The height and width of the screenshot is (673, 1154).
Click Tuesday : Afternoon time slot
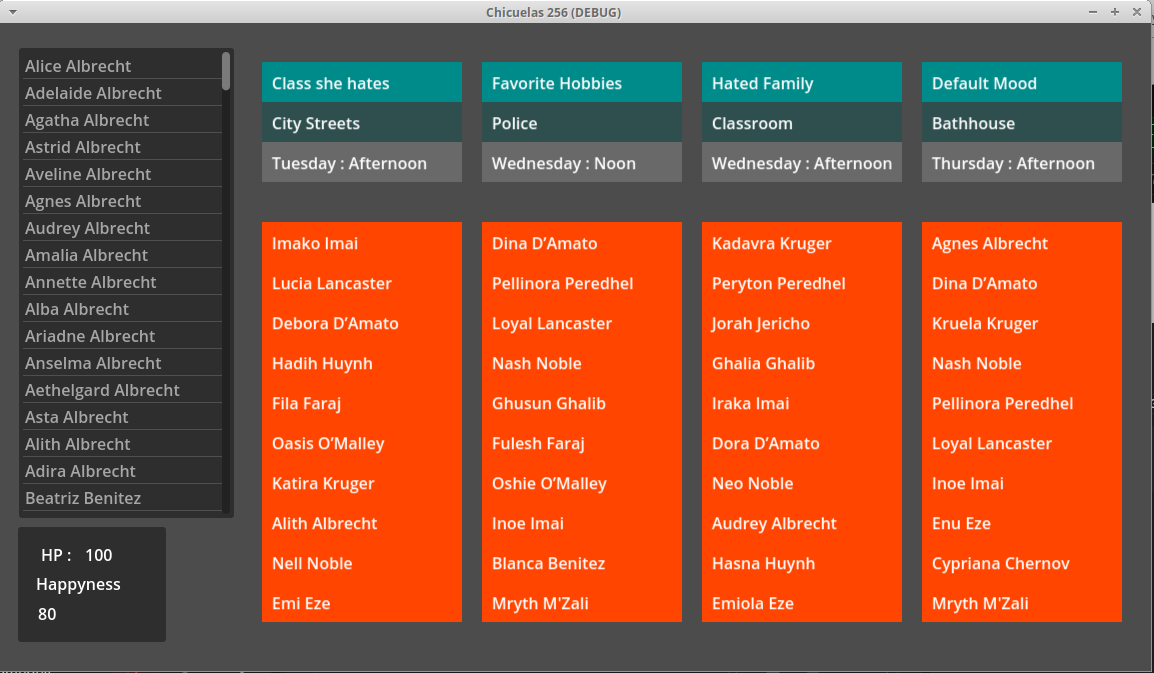[x=362, y=163]
